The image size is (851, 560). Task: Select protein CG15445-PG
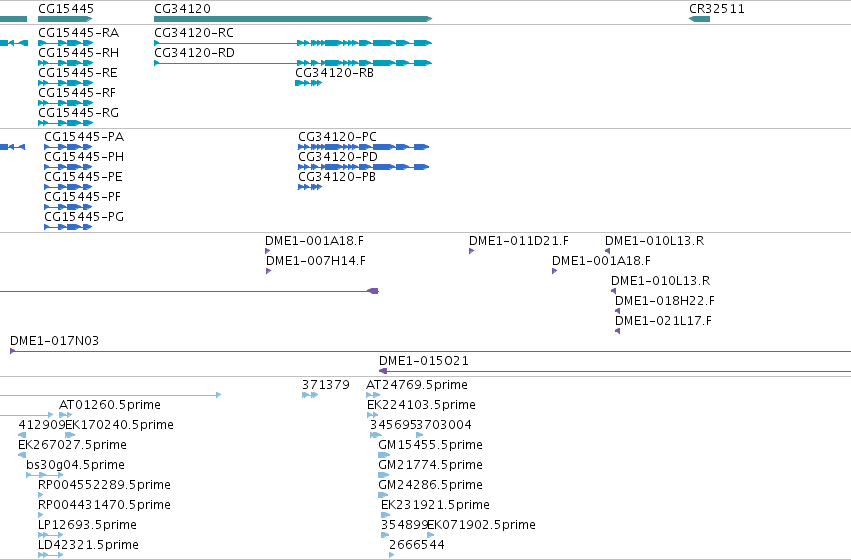click(84, 217)
